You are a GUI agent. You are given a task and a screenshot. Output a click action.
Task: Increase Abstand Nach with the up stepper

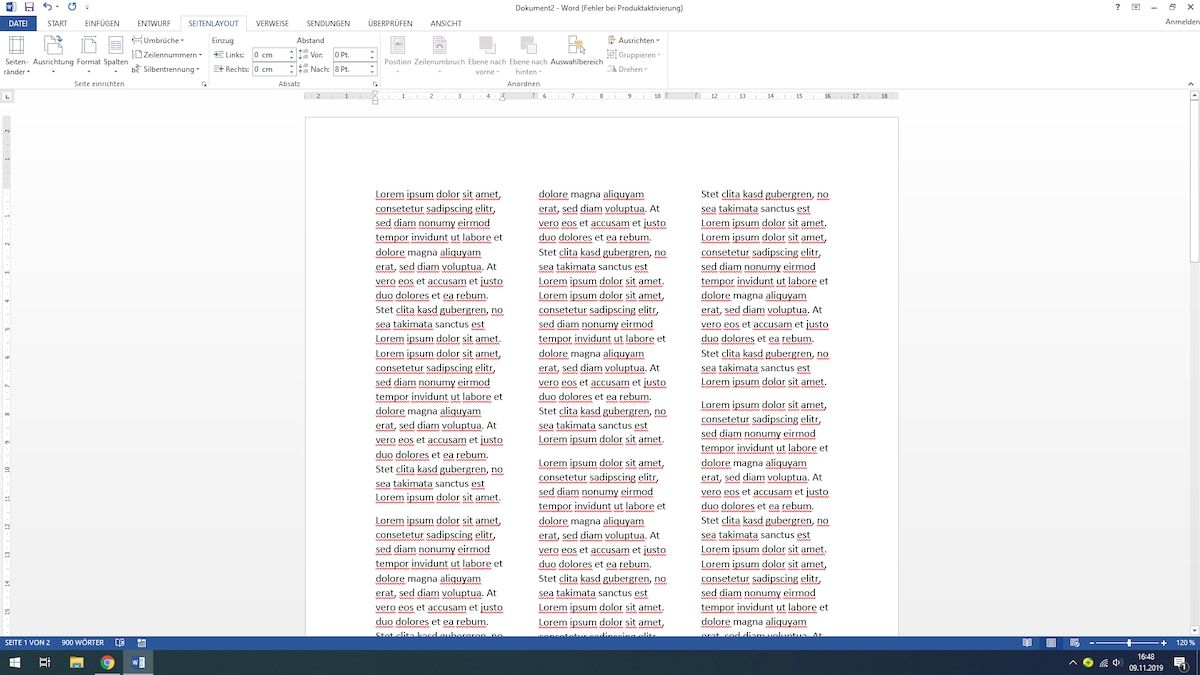click(x=370, y=64)
